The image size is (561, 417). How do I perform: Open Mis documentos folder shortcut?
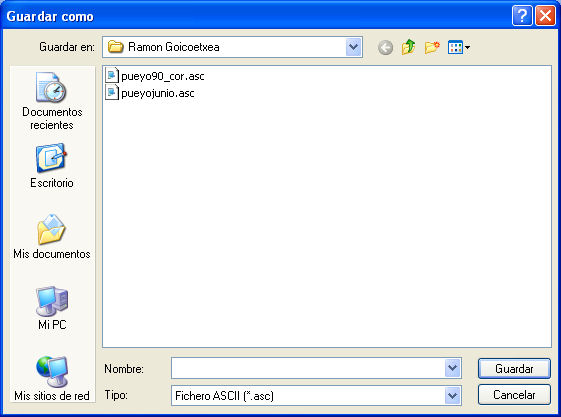tap(52, 236)
